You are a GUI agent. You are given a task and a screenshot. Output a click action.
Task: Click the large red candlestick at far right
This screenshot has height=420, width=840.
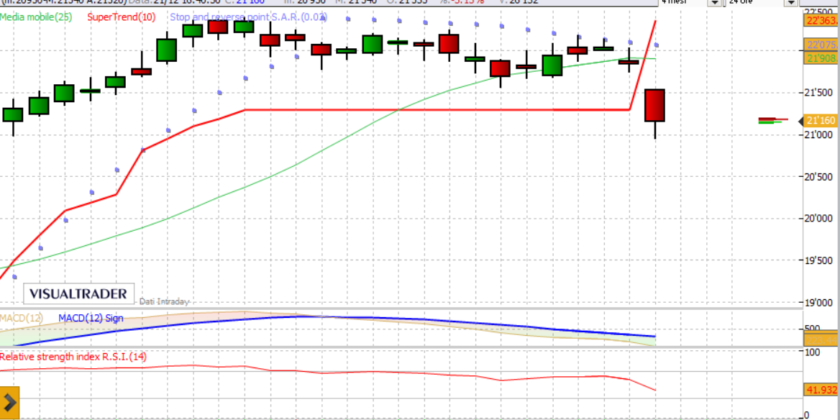pos(655,105)
